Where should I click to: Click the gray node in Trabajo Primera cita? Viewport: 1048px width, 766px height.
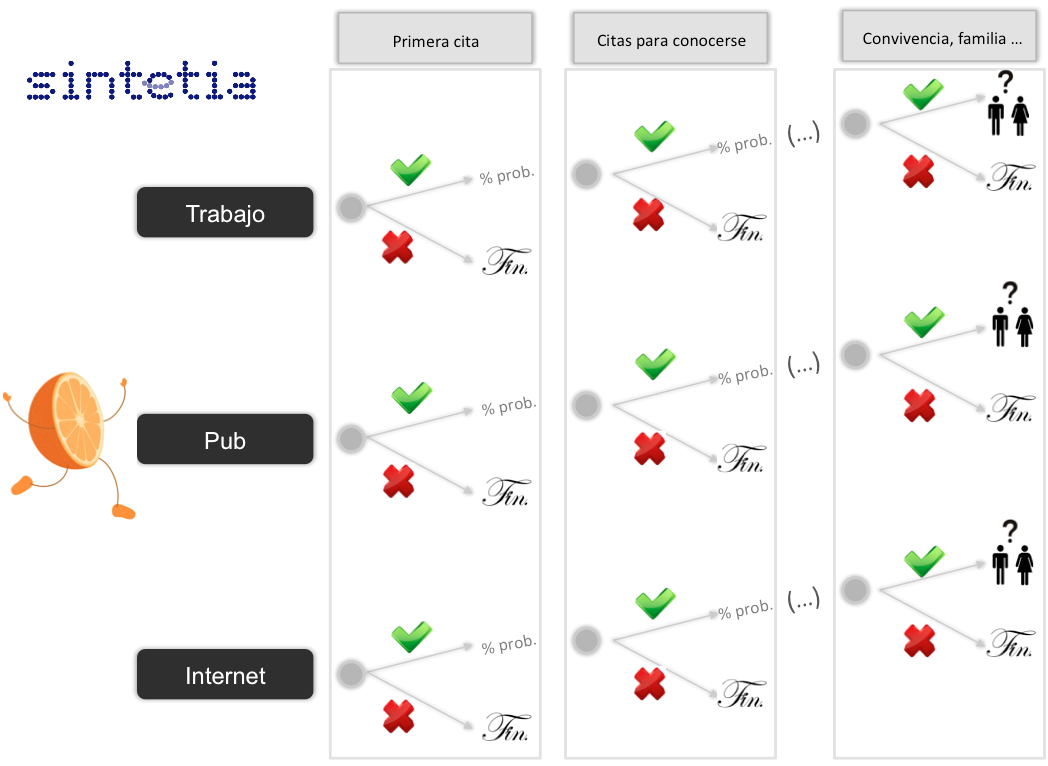(x=352, y=207)
